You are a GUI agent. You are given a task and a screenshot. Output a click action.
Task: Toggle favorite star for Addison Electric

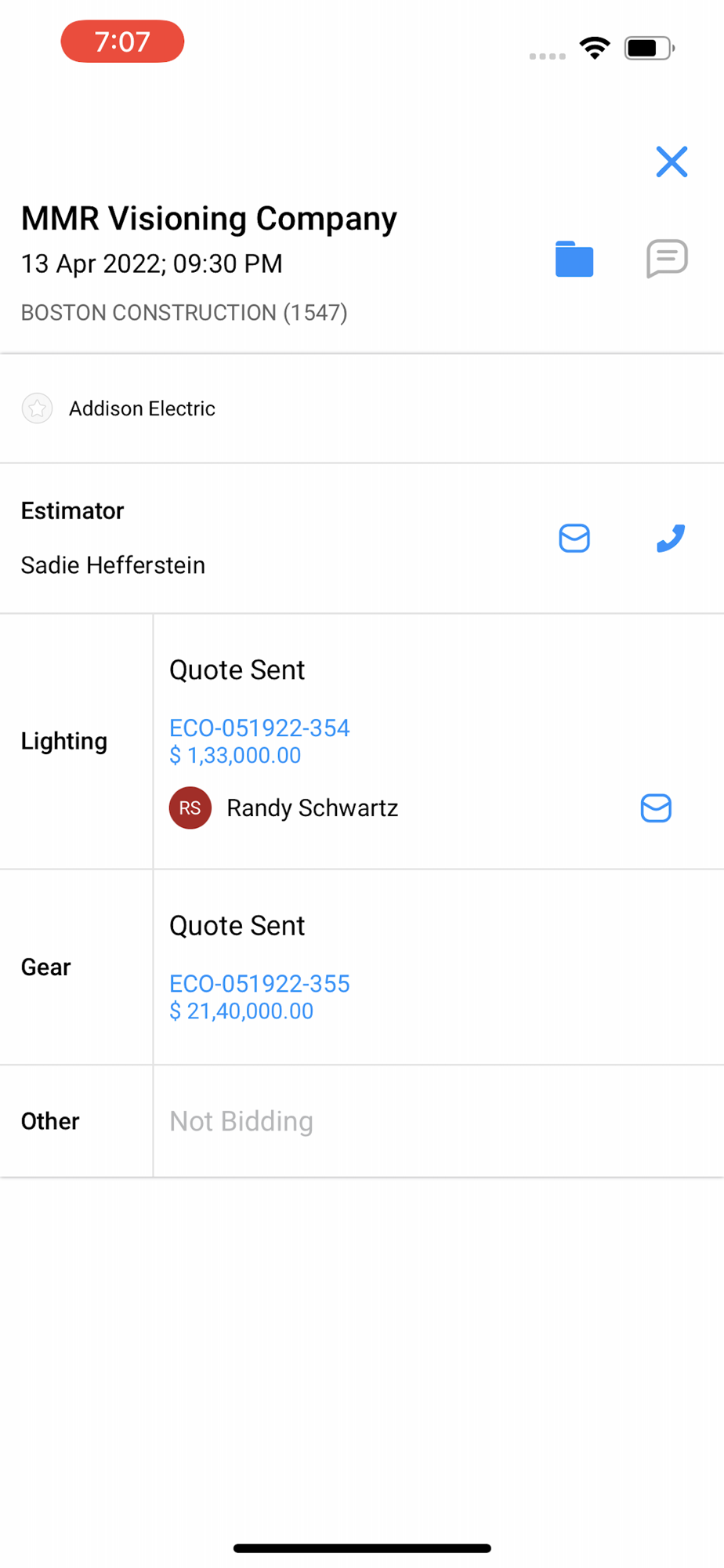[37, 408]
